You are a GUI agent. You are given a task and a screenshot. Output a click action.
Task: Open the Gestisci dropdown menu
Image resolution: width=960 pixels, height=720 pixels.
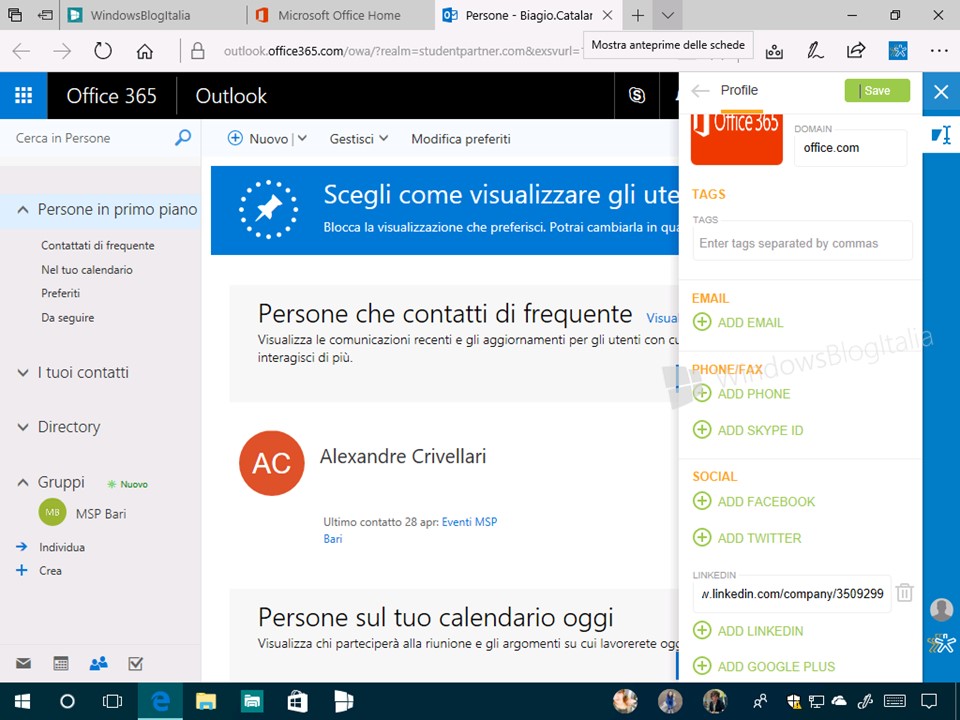[359, 139]
